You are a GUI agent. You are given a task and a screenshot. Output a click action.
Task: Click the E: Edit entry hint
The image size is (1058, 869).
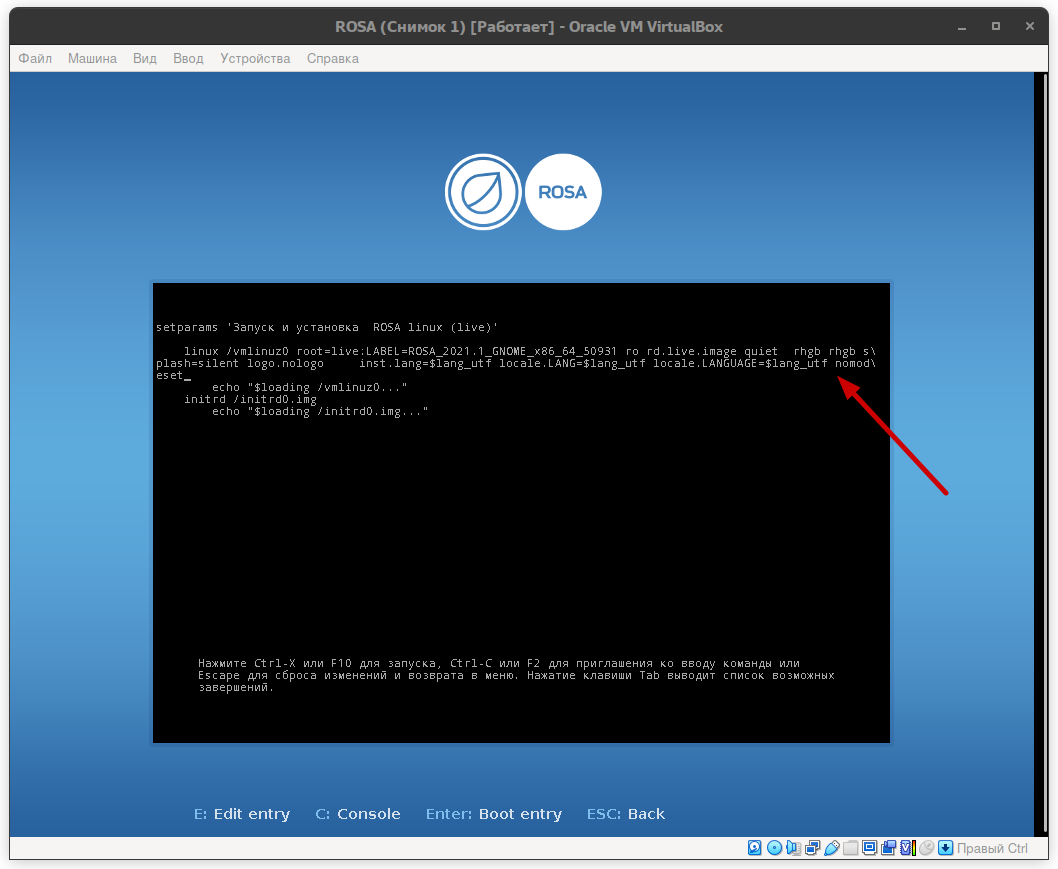(242, 814)
